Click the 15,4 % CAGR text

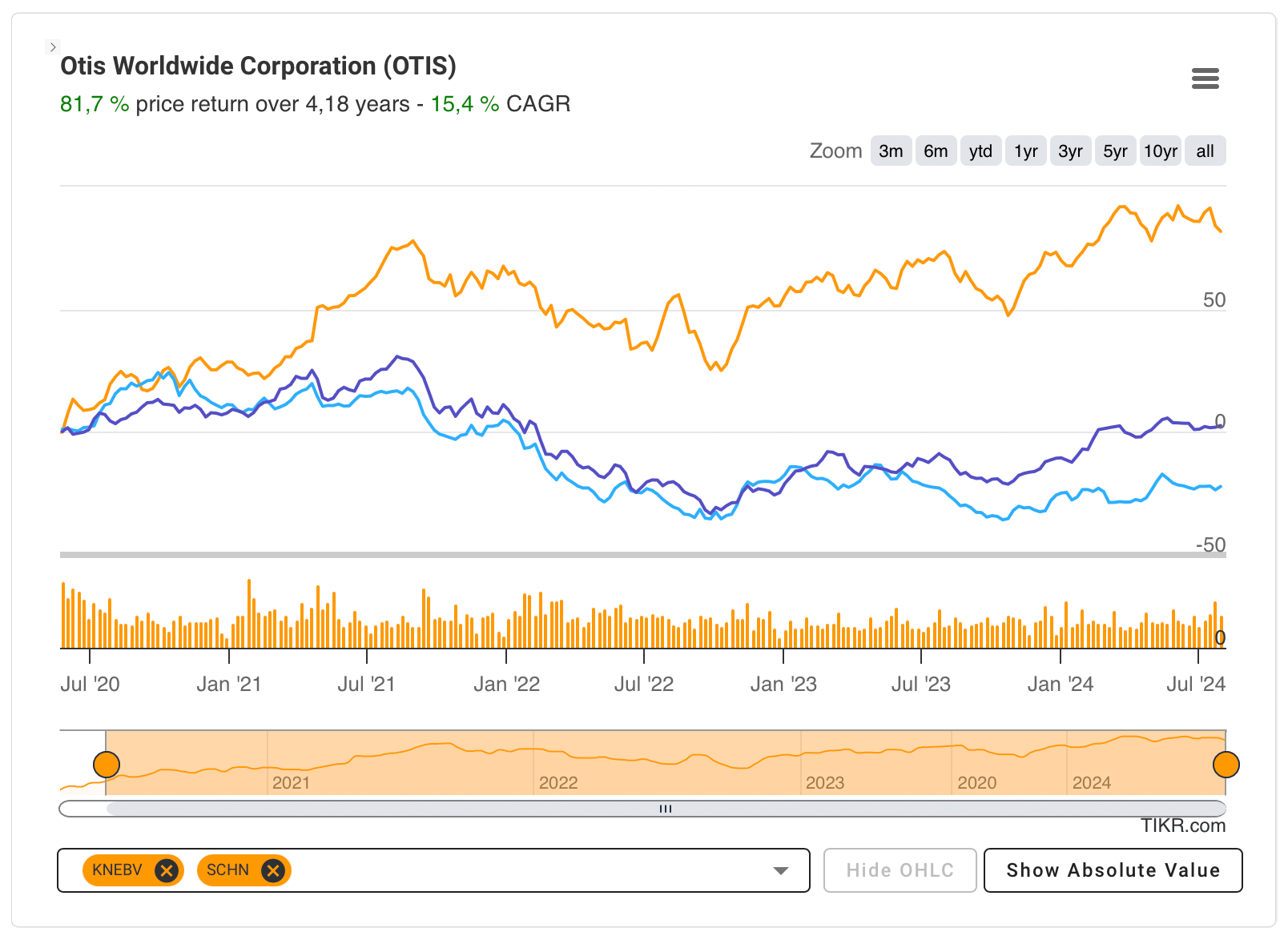501,104
